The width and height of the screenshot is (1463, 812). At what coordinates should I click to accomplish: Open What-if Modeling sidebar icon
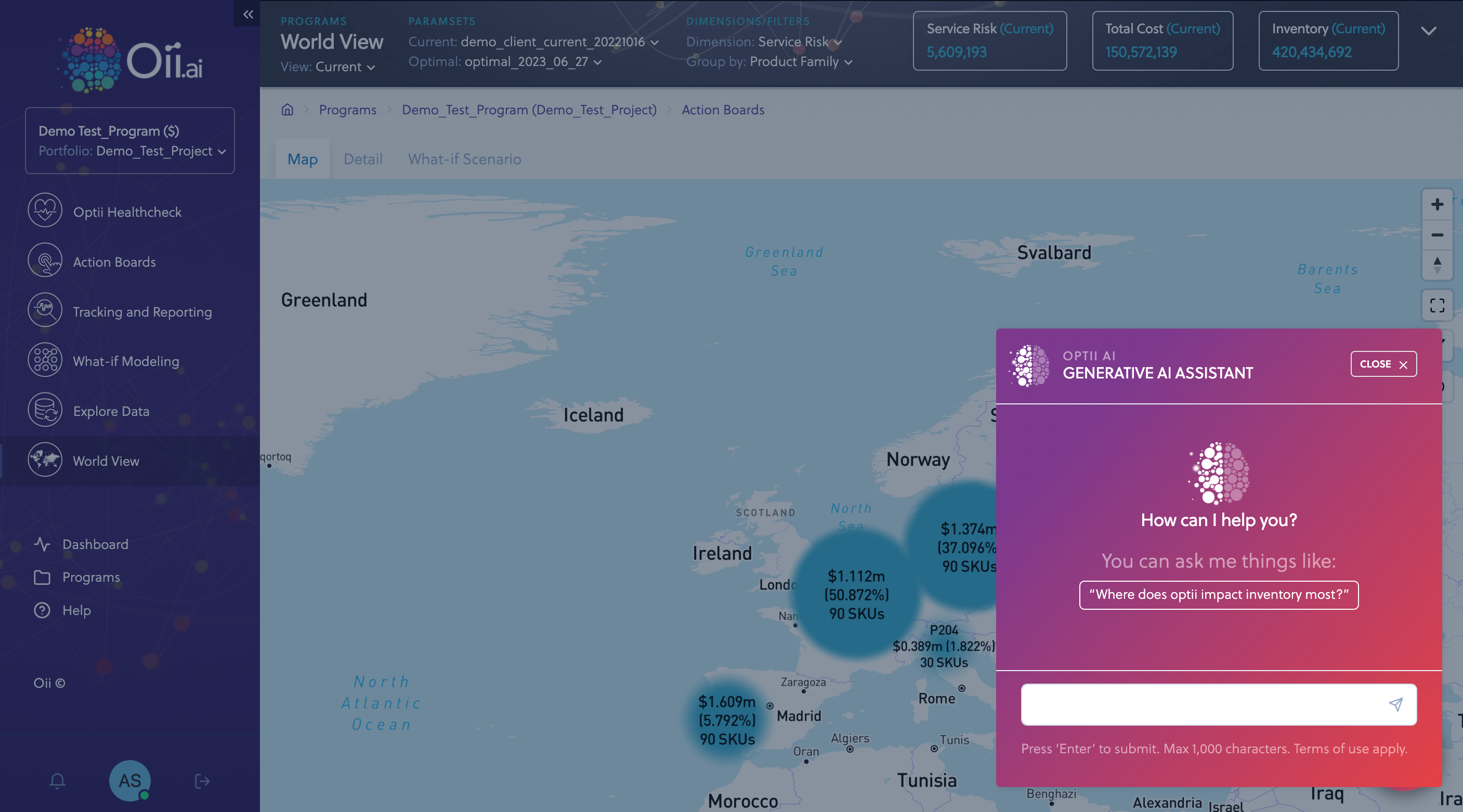[x=45, y=360]
